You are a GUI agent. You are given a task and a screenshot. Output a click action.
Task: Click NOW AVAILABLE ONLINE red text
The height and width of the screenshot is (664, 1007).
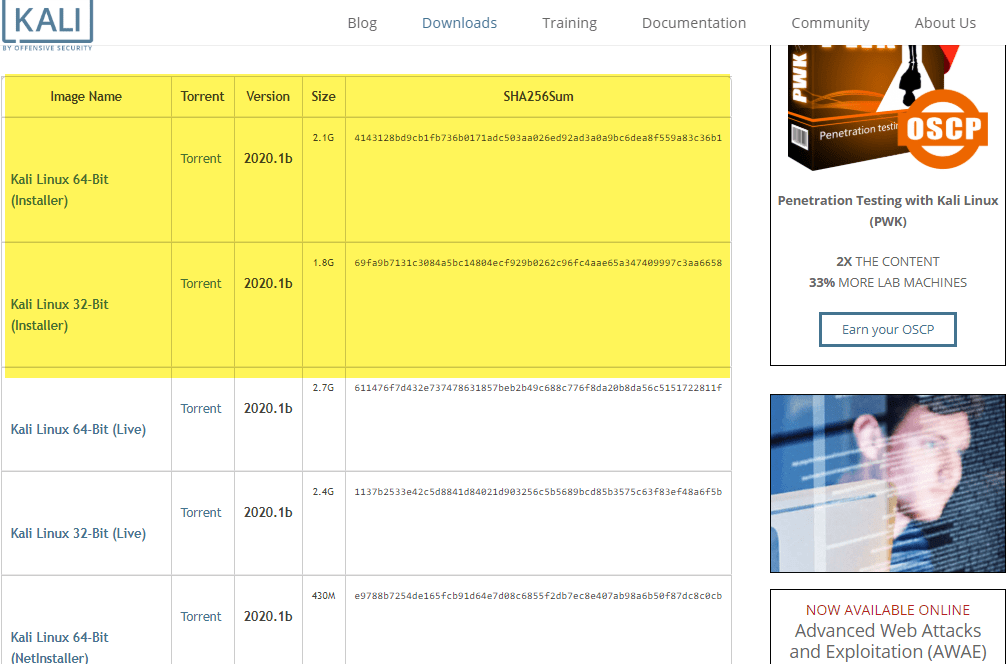(x=888, y=610)
